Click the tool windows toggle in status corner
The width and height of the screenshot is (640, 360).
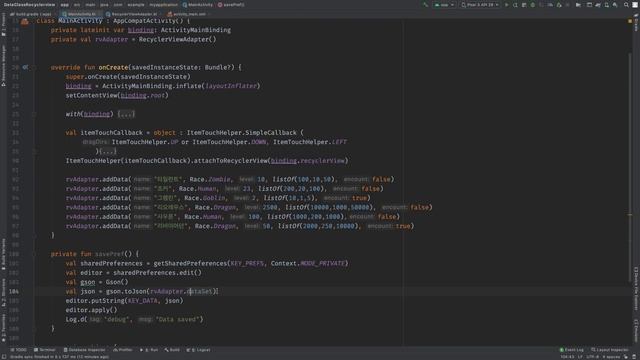click(4, 357)
